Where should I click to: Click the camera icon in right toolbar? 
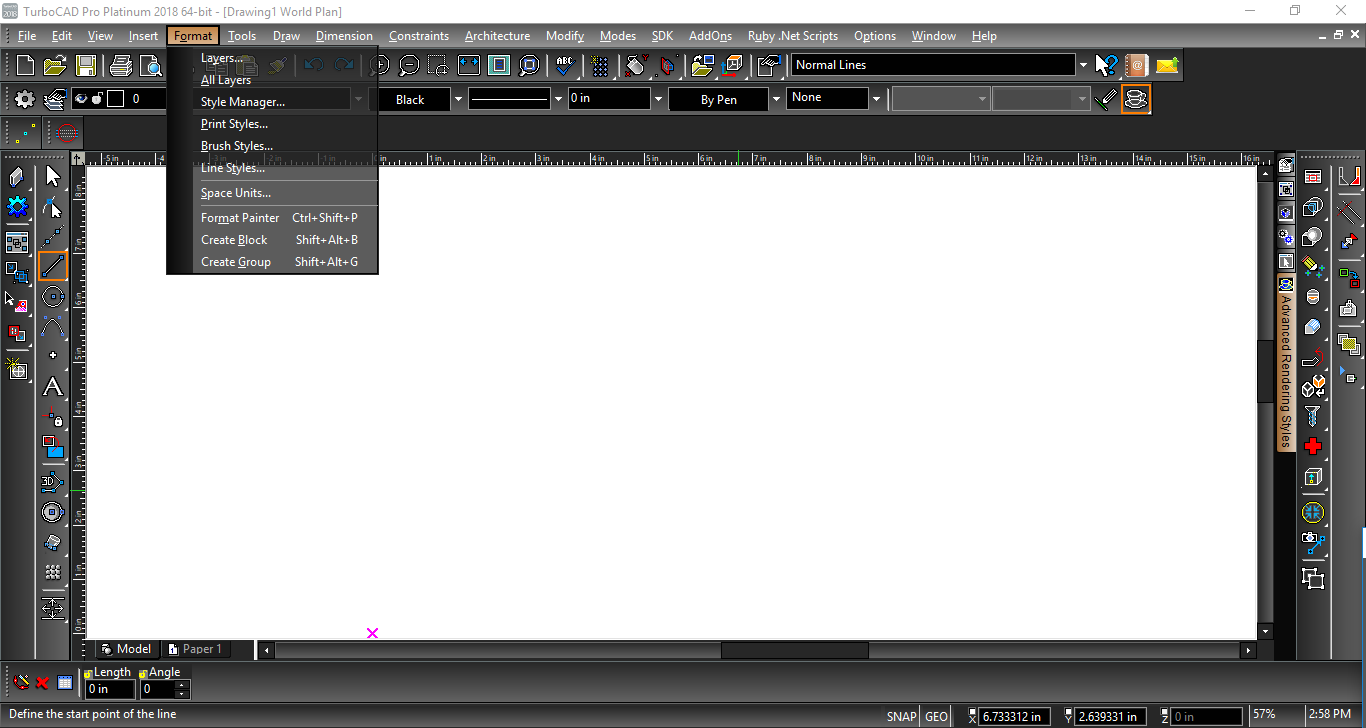coord(1313,541)
